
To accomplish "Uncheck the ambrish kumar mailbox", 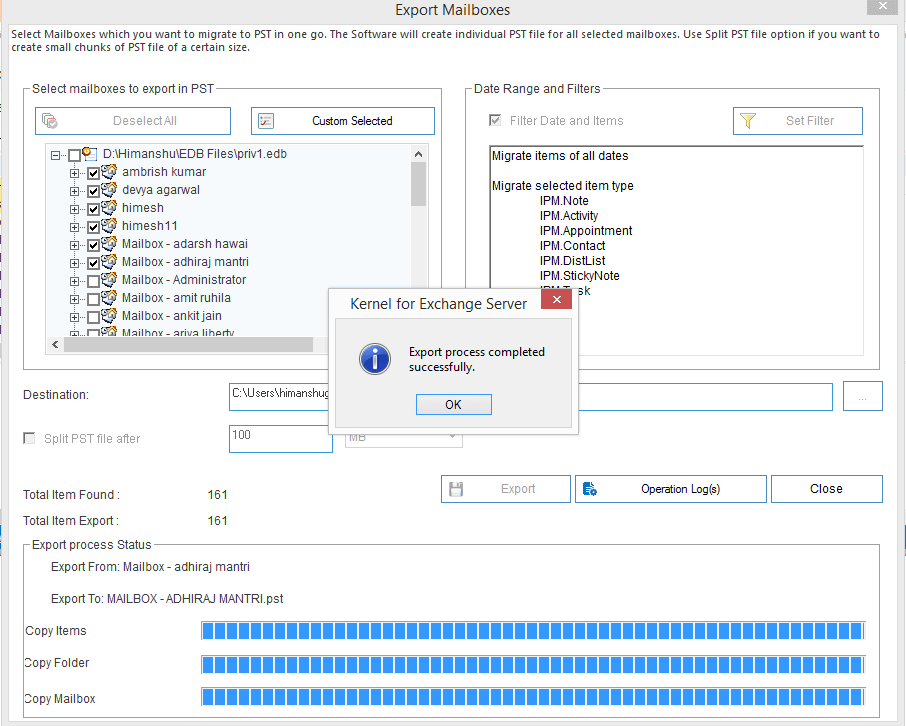I will pos(93,173).
